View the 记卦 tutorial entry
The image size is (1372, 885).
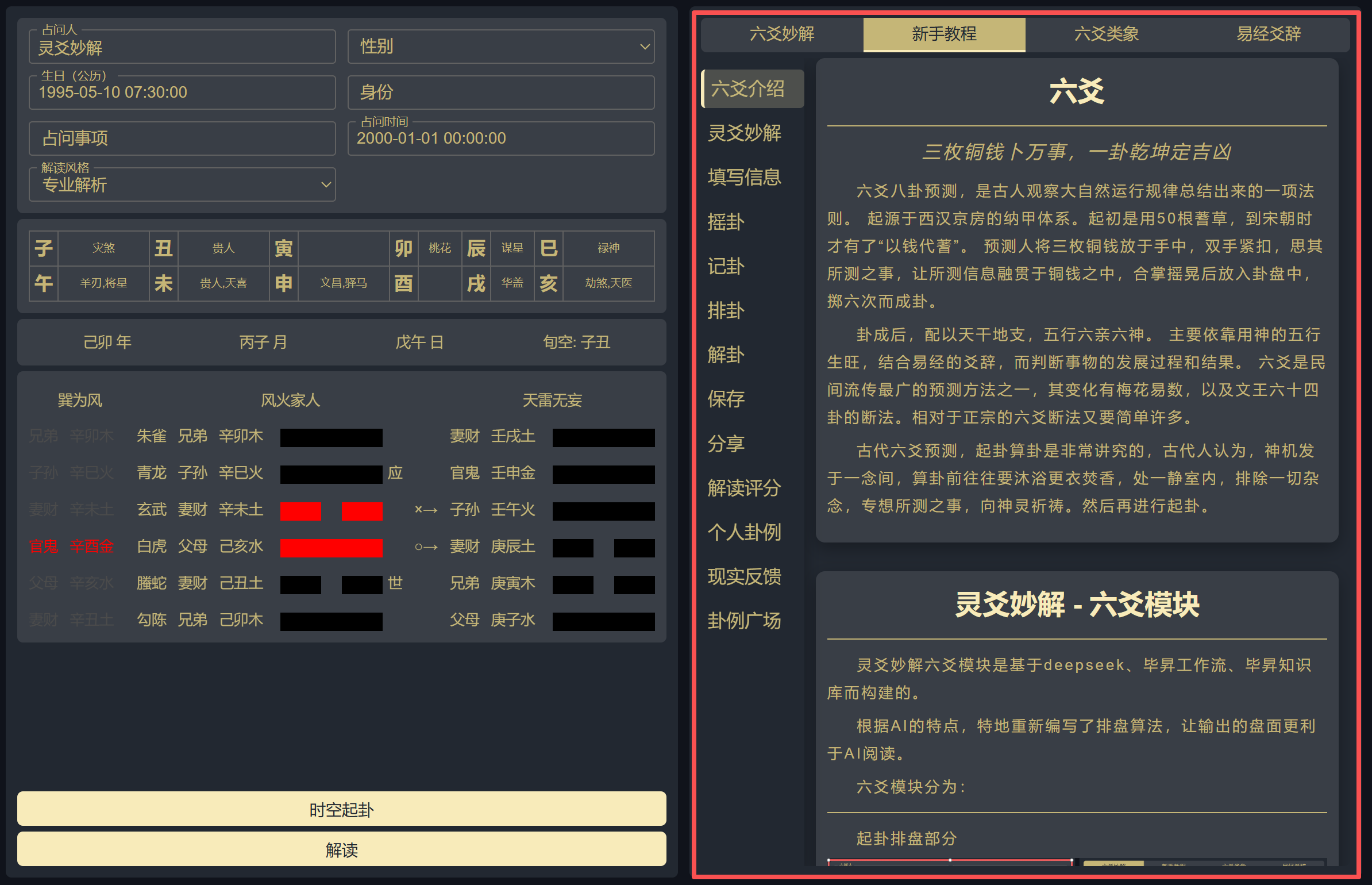click(x=725, y=267)
